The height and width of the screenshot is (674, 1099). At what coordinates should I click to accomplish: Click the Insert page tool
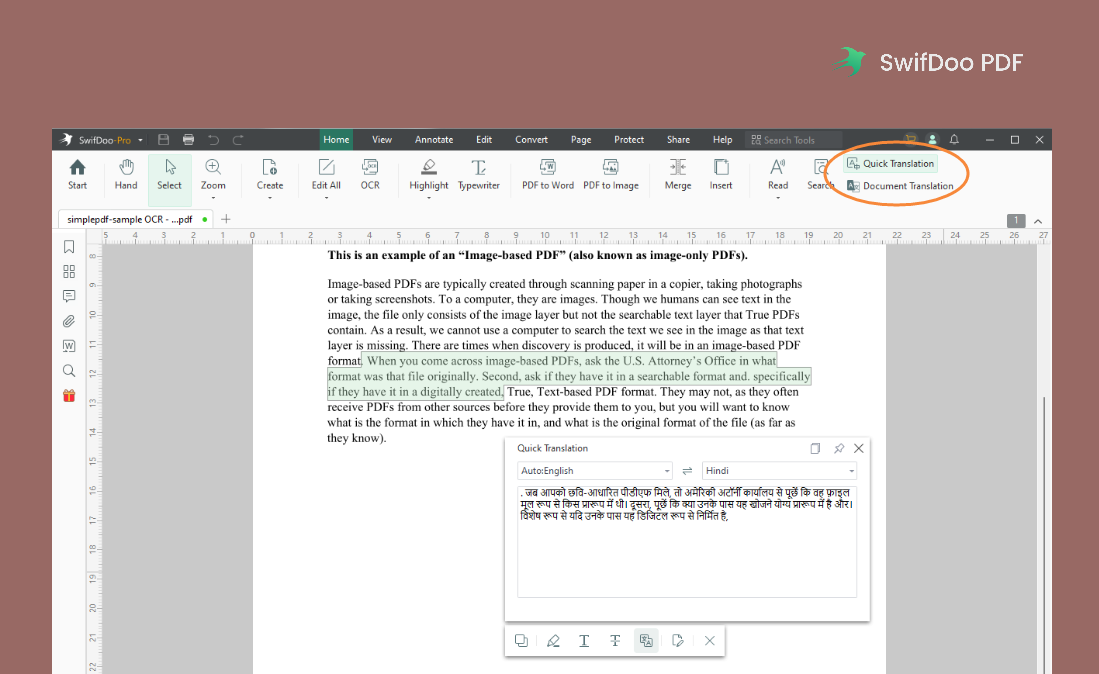tap(721, 174)
